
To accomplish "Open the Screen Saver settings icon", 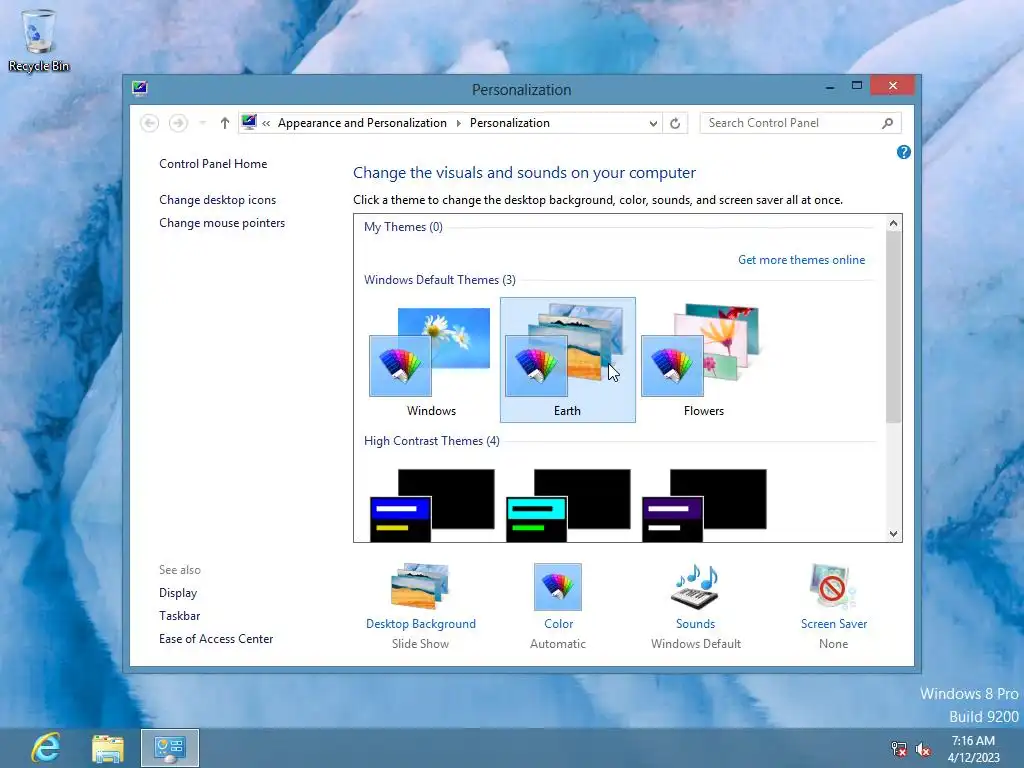I will (833, 586).
